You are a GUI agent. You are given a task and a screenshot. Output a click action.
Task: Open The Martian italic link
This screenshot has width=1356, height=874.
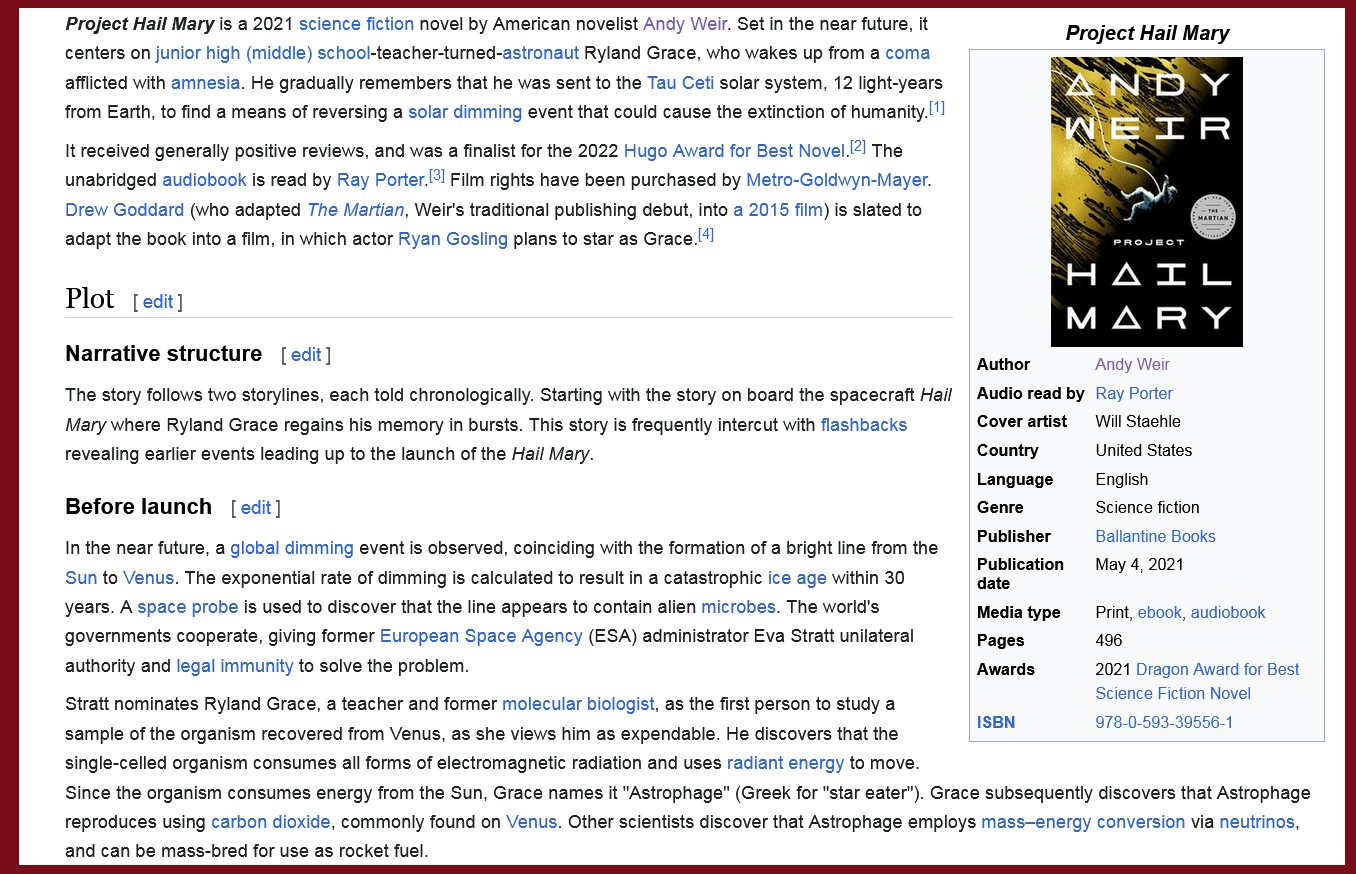(x=355, y=210)
